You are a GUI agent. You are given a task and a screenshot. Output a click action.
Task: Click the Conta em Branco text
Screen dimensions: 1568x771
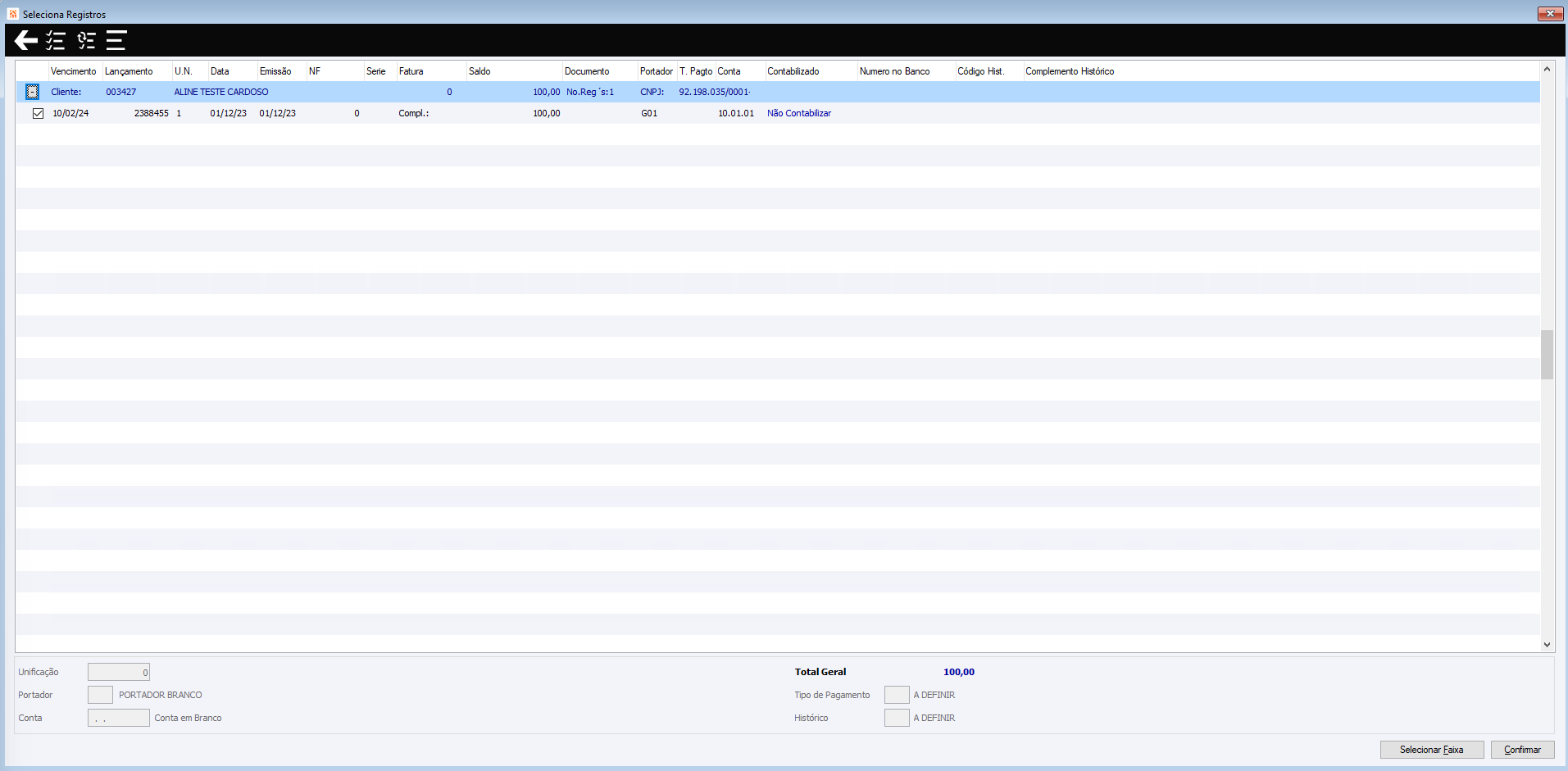[189, 718]
